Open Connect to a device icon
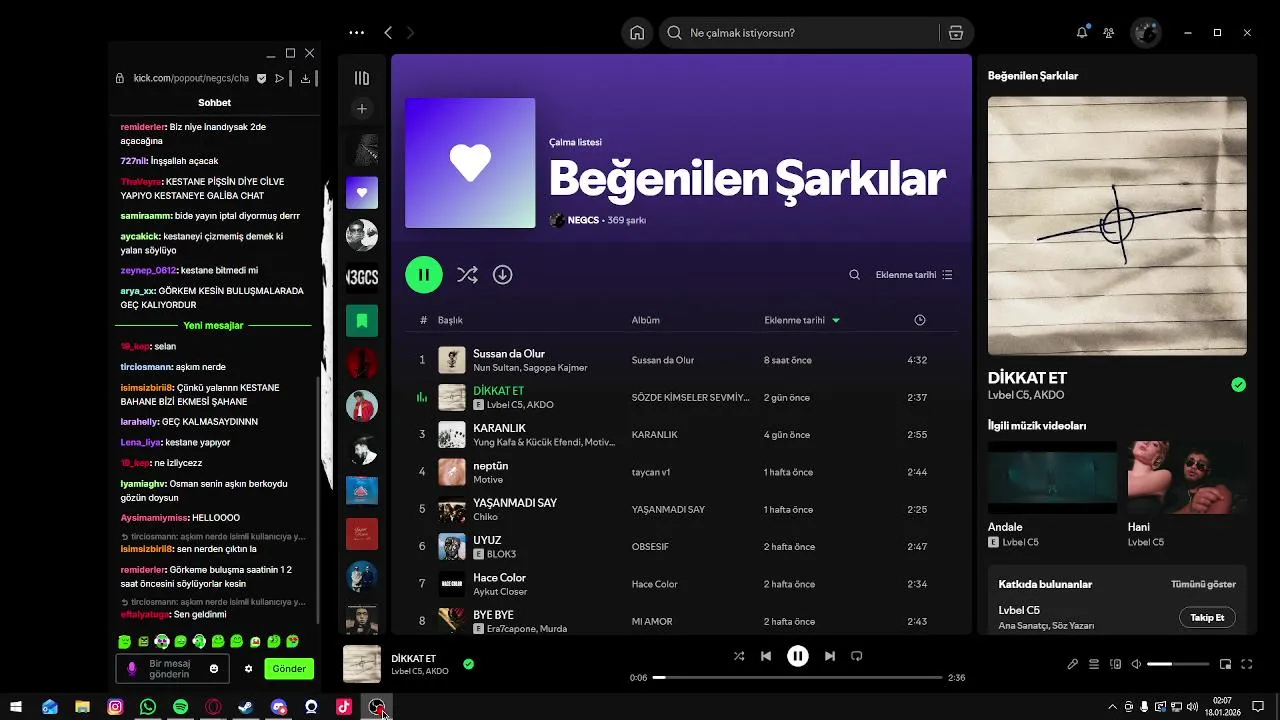The height and width of the screenshot is (720, 1280). pos(1116,664)
